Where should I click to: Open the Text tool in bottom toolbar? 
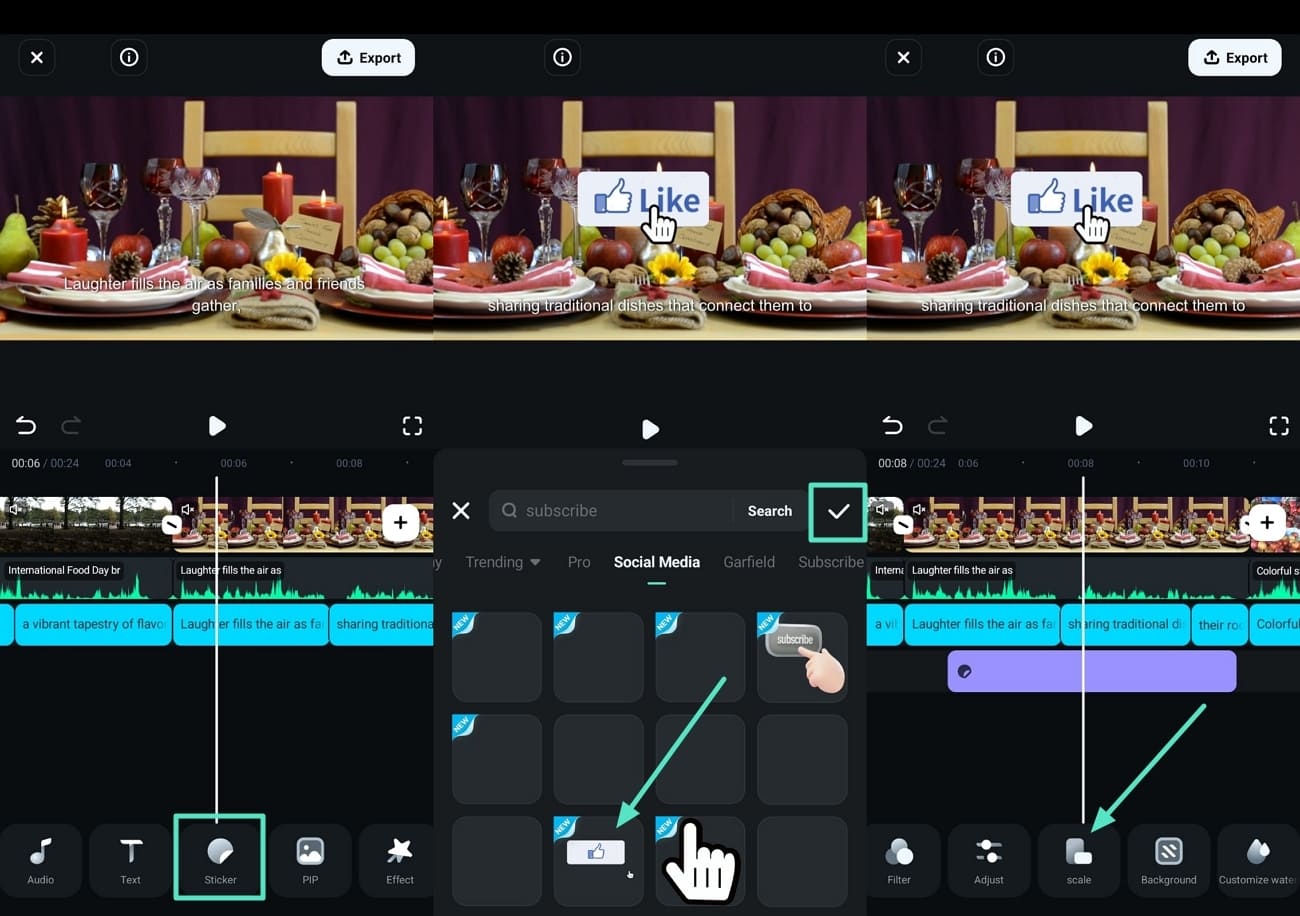click(x=131, y=861)
